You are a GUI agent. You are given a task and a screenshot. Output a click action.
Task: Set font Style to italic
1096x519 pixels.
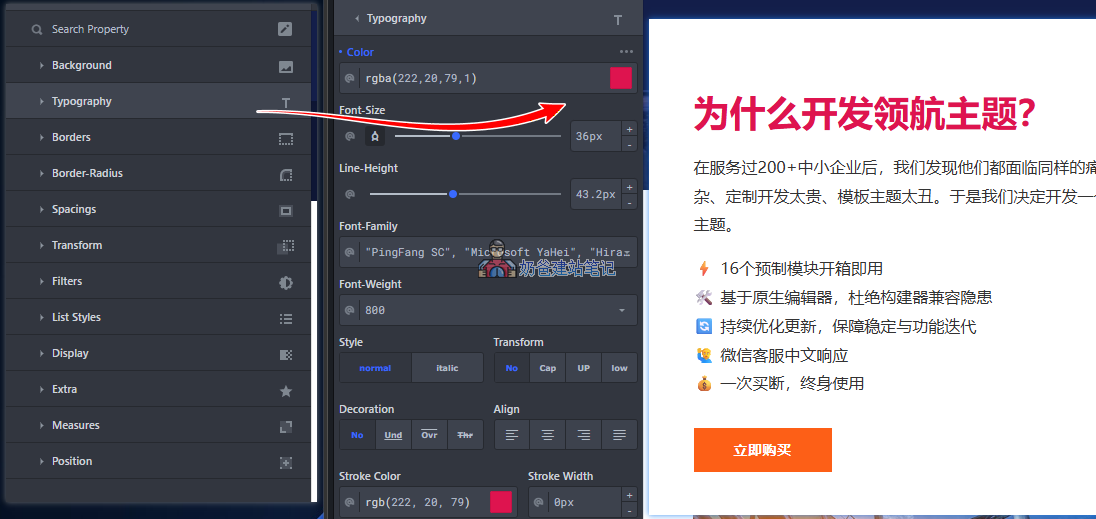point(447,368)
